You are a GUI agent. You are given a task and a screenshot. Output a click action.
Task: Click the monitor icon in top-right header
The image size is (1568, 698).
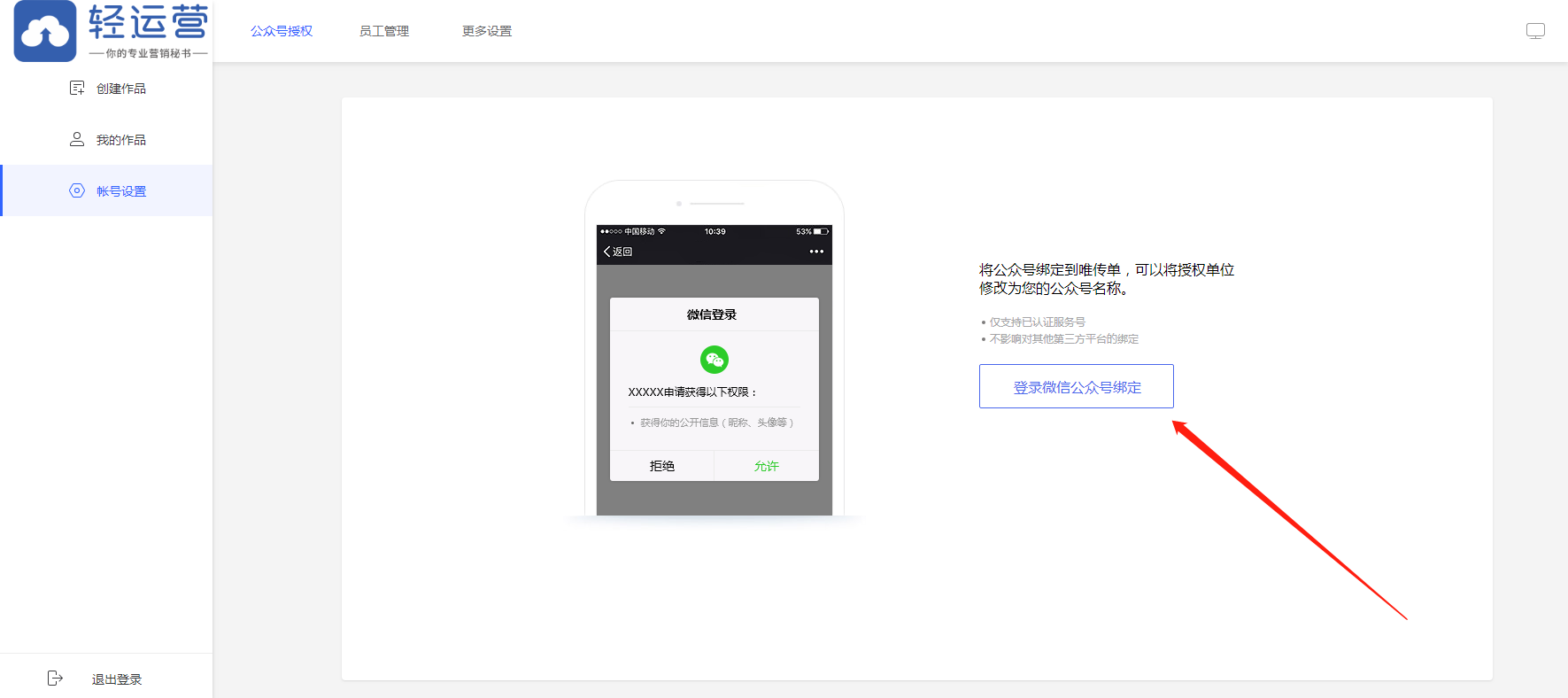pyautogui.click(x=1535, y=31)
